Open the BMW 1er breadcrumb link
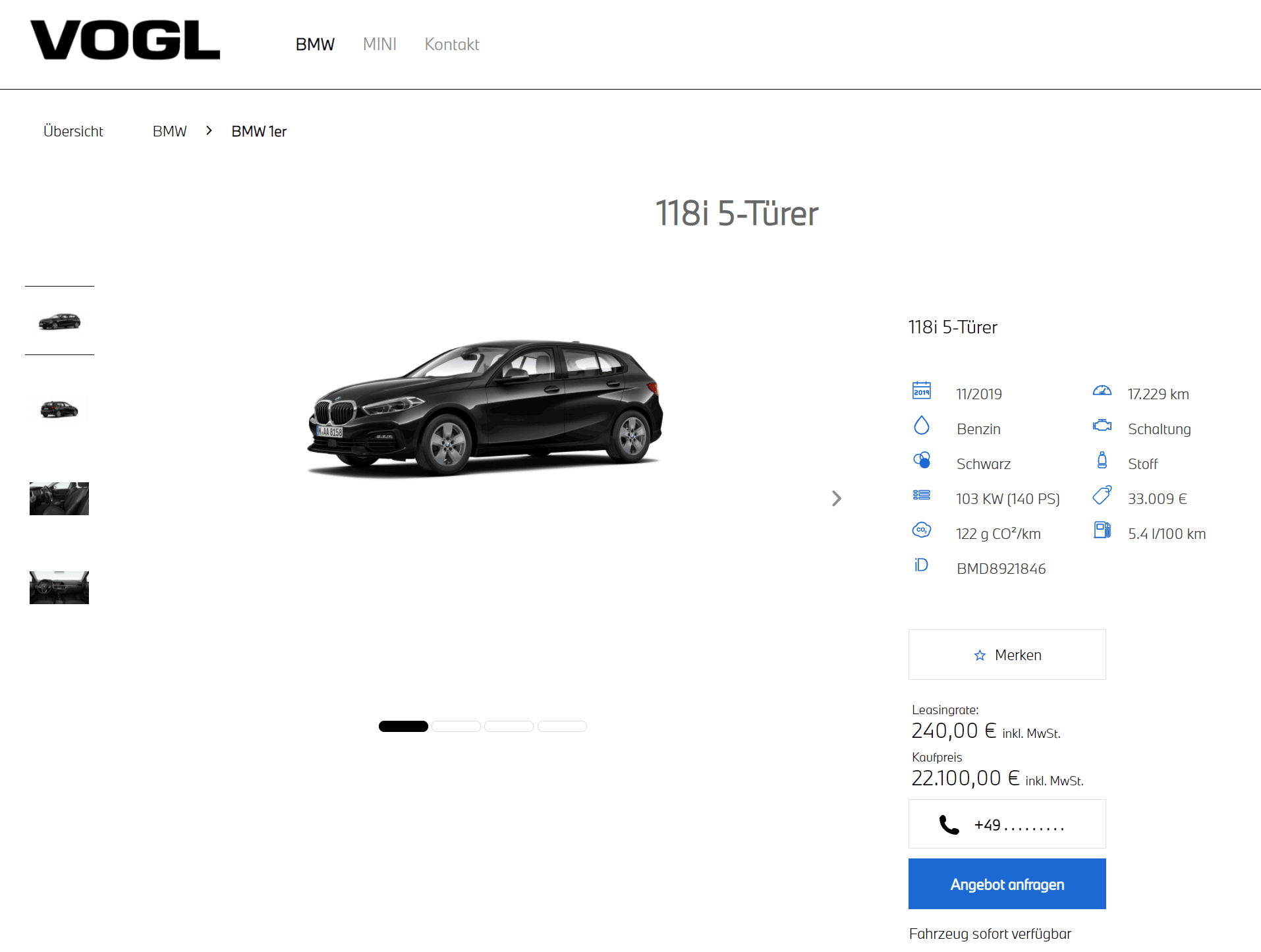Screen dimensions: 1261x952 [x=259, y=131]
